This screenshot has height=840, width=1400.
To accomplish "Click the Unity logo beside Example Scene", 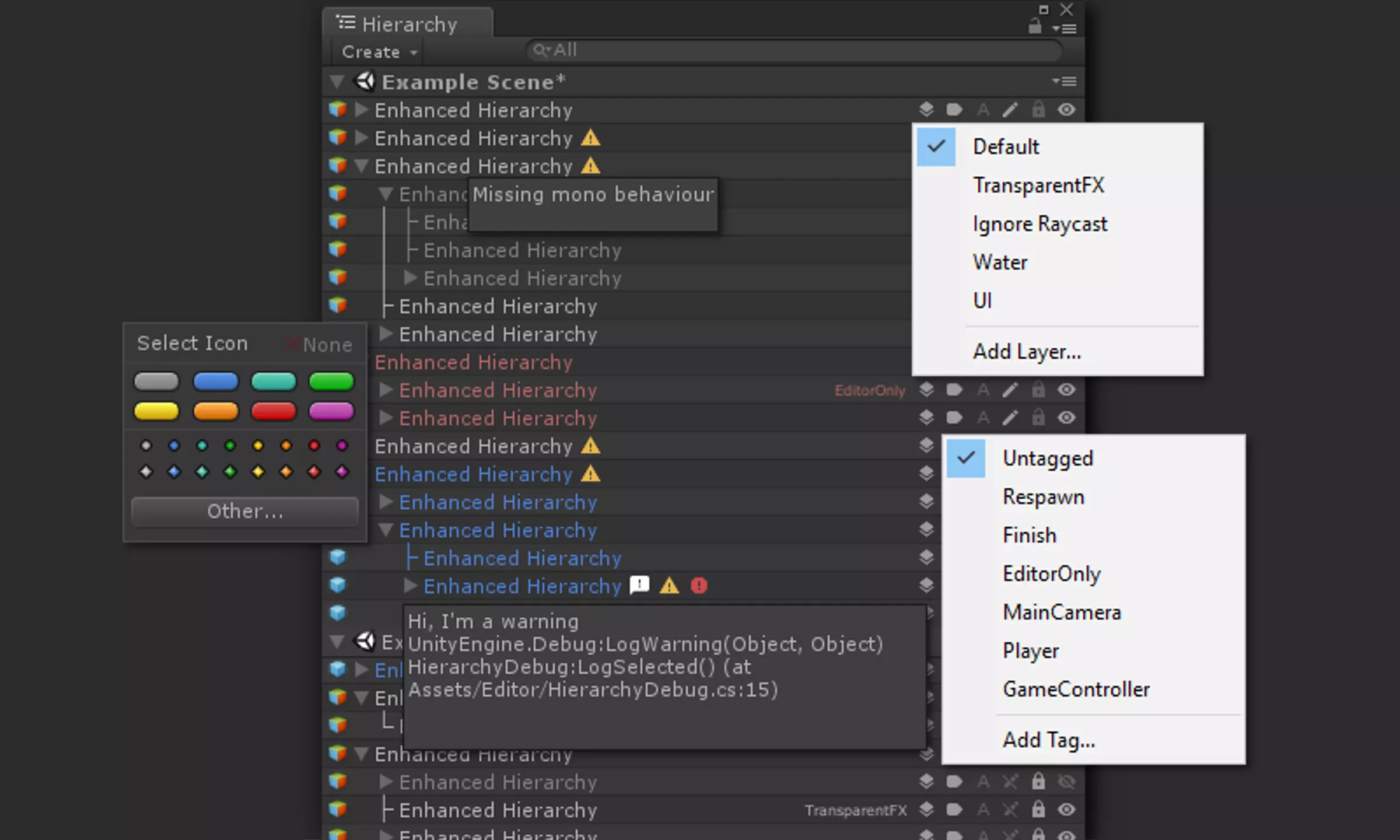I will (365, 82).
